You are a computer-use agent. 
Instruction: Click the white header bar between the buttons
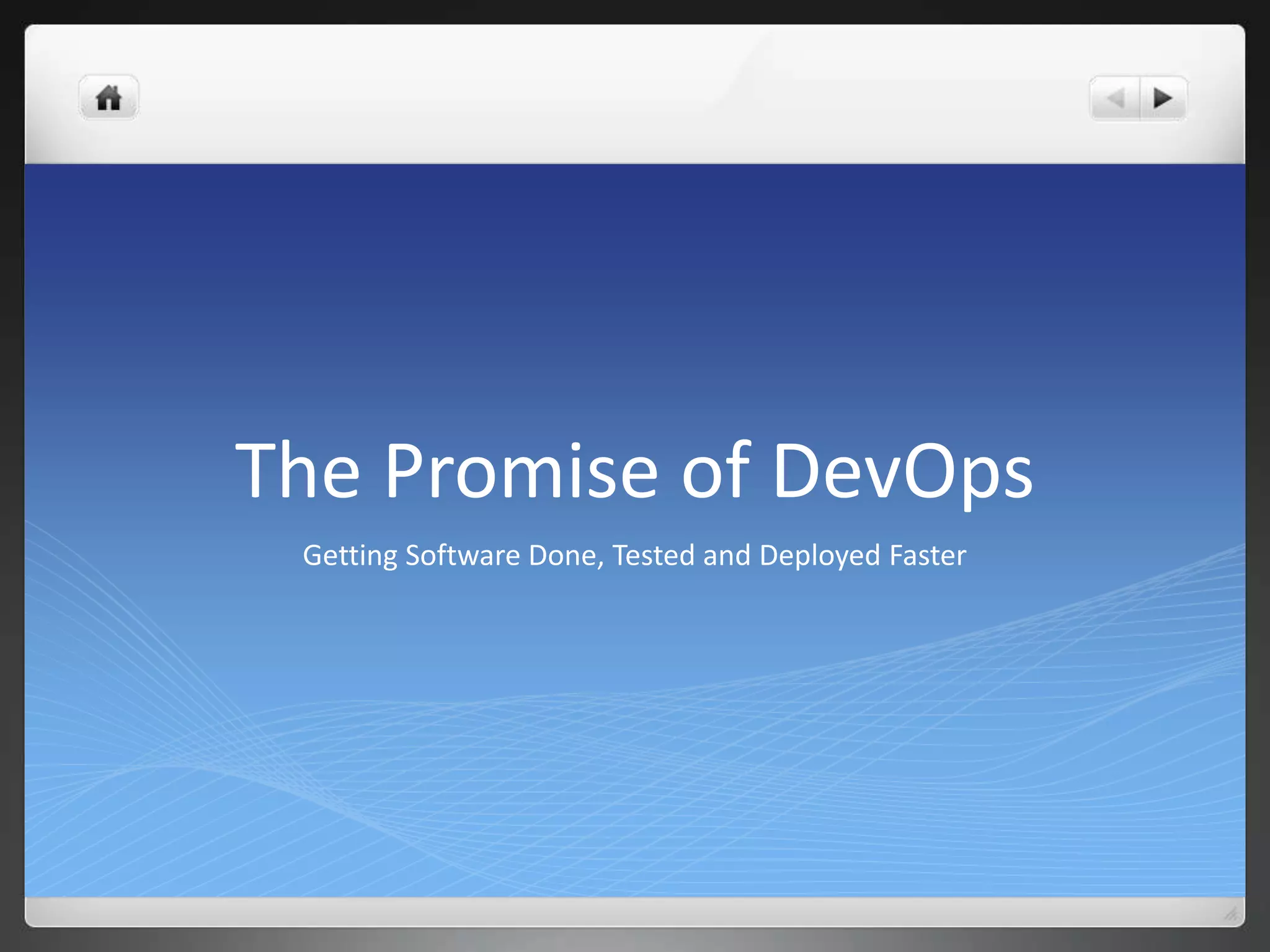[620, 98]
